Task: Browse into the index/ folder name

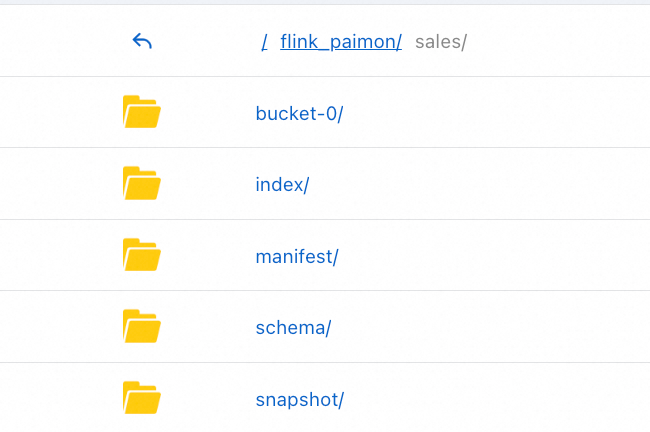Action: pos(282,185)
